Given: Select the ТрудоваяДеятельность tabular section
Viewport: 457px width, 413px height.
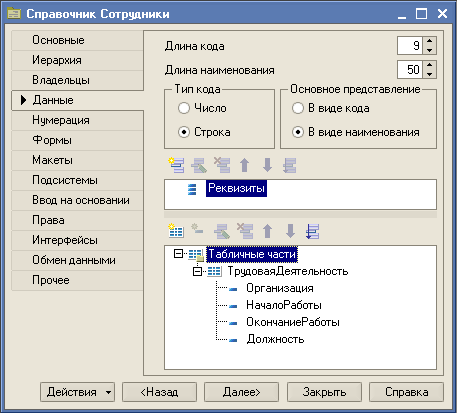Looking at the screenshot, I should pos(288,271).
